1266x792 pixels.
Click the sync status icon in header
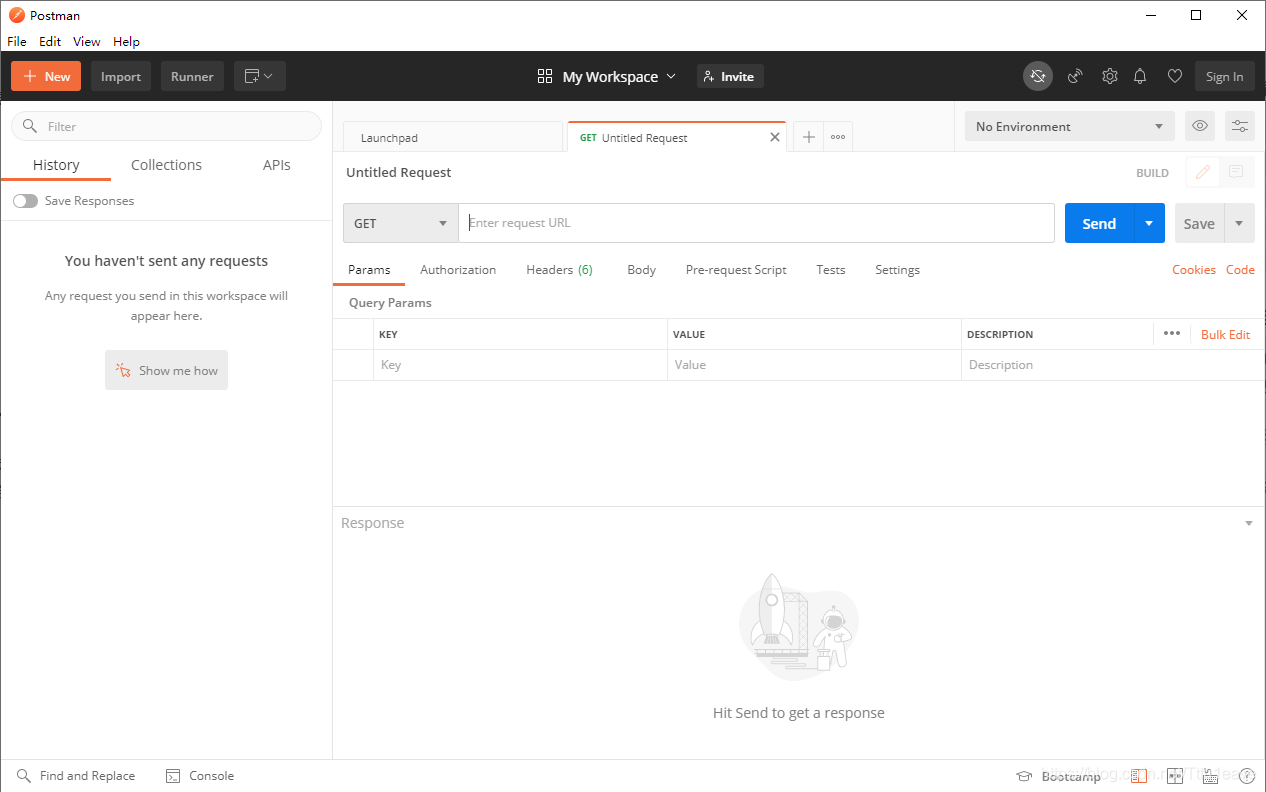(1038, 76)
